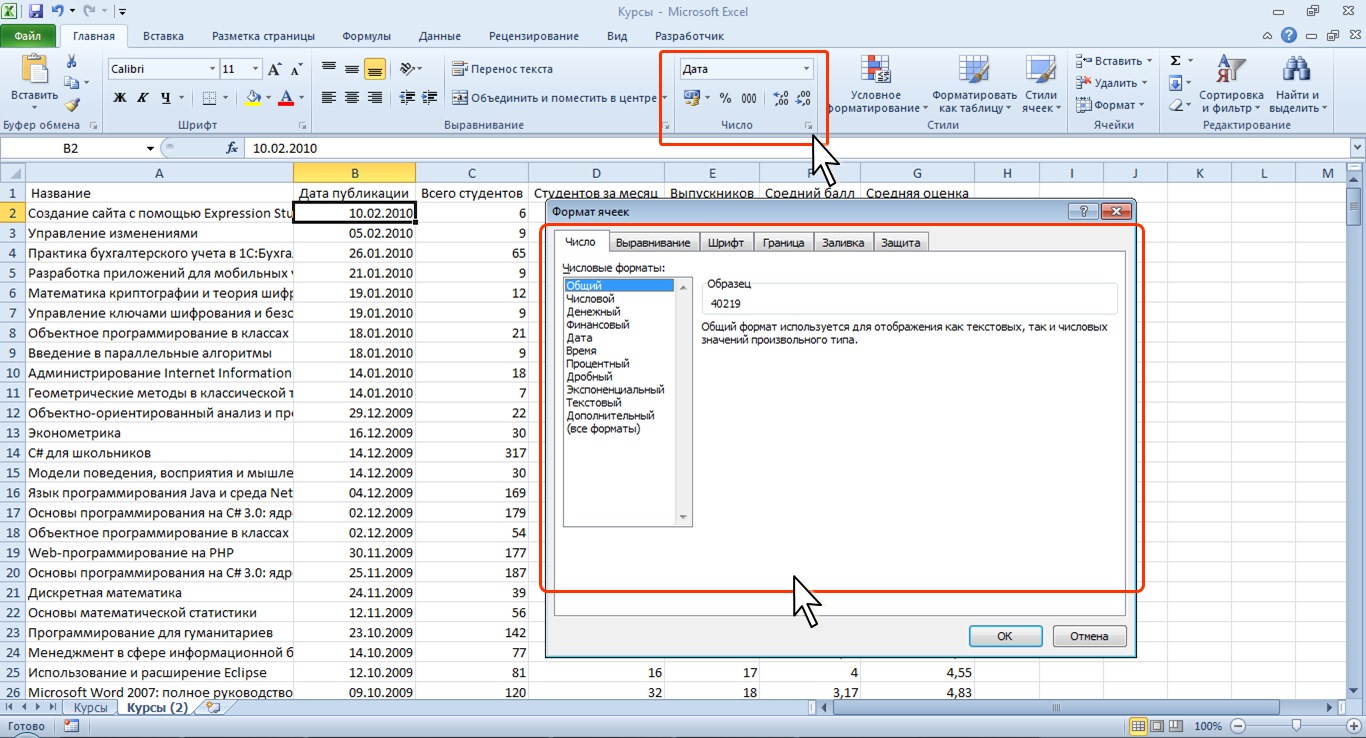Click the Increase Font Size icon
The width and height of the screenshot is (1366, 738).
point(274,69)
